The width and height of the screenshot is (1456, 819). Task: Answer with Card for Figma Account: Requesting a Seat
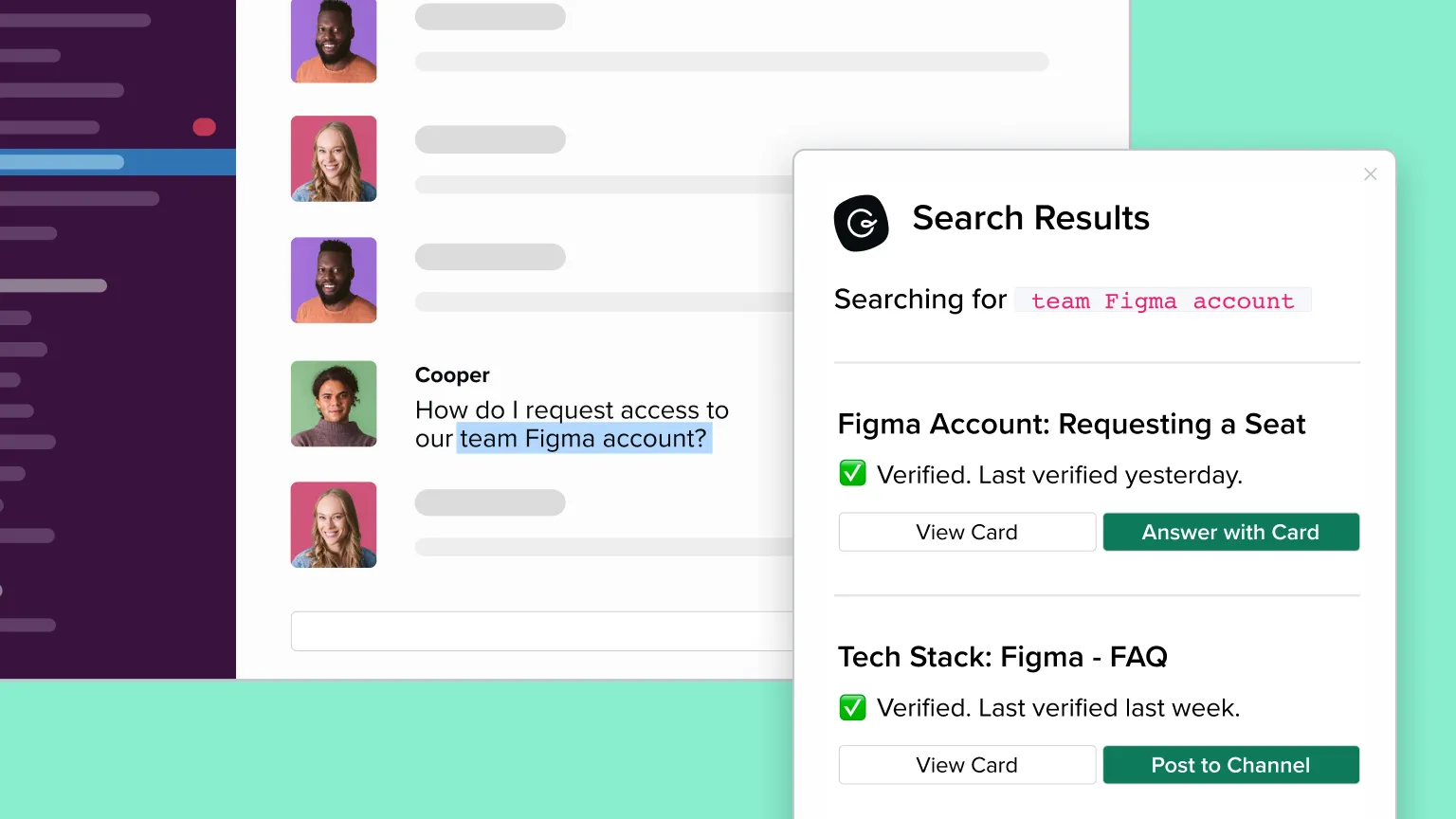point(1230,532)
